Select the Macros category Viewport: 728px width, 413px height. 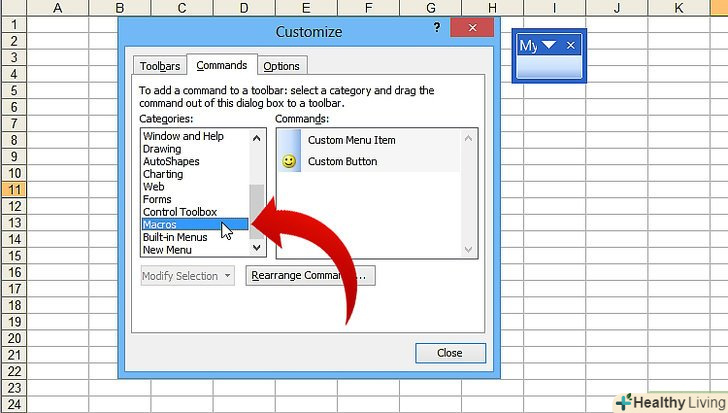pyautogui.click(x=195, y=225)
